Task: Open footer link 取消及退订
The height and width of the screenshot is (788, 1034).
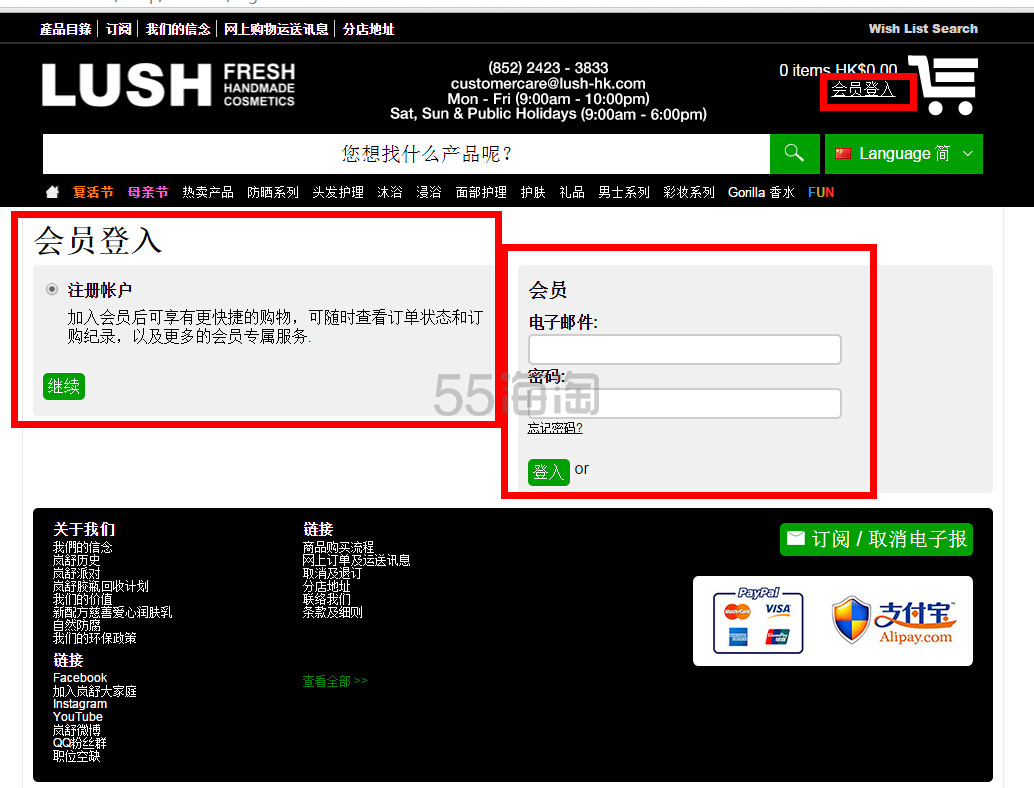Action: pos(332,573)
